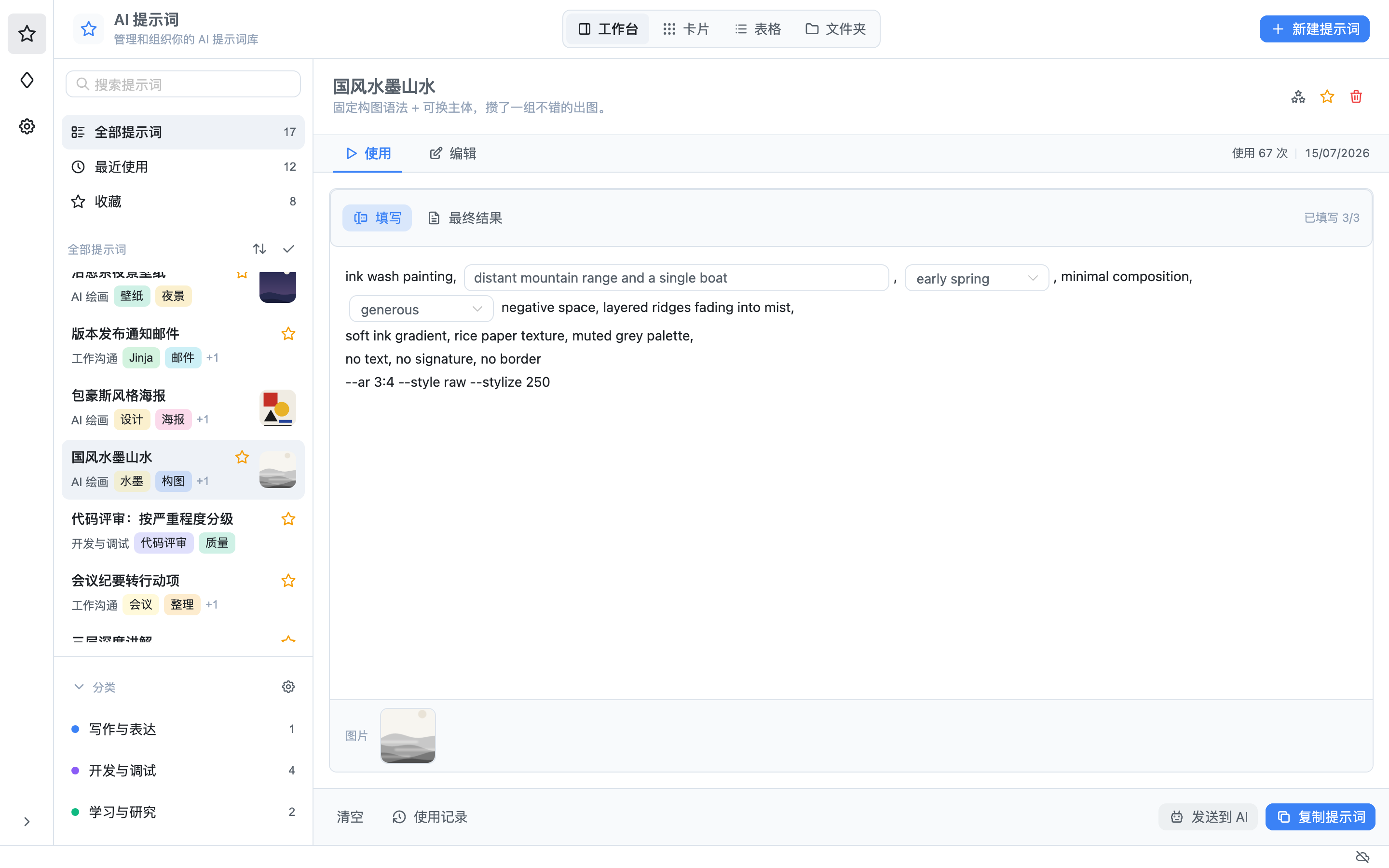The image size is (1389, 868).
Task: Click 包豪斯风格海报 thumbnail image
Action: click(x=278, y=408)
